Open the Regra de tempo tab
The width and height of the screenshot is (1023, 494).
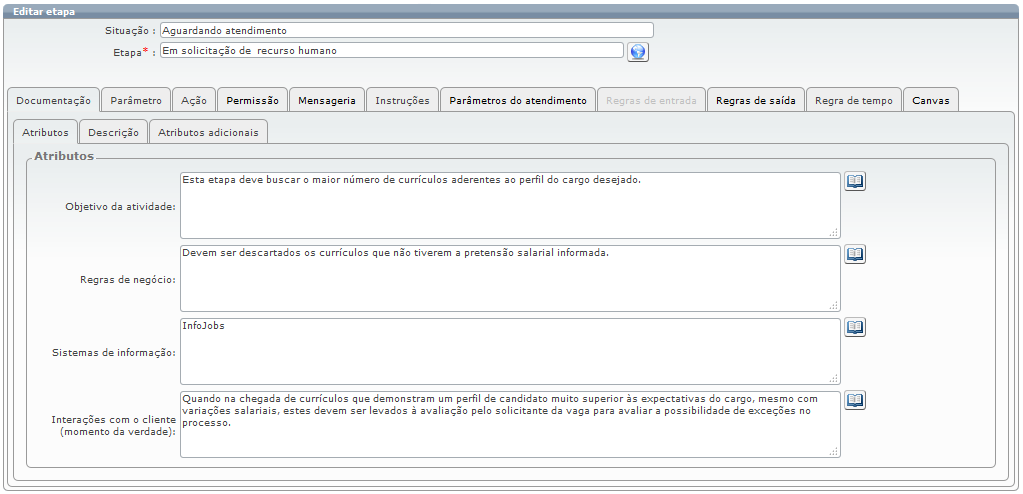853,100
